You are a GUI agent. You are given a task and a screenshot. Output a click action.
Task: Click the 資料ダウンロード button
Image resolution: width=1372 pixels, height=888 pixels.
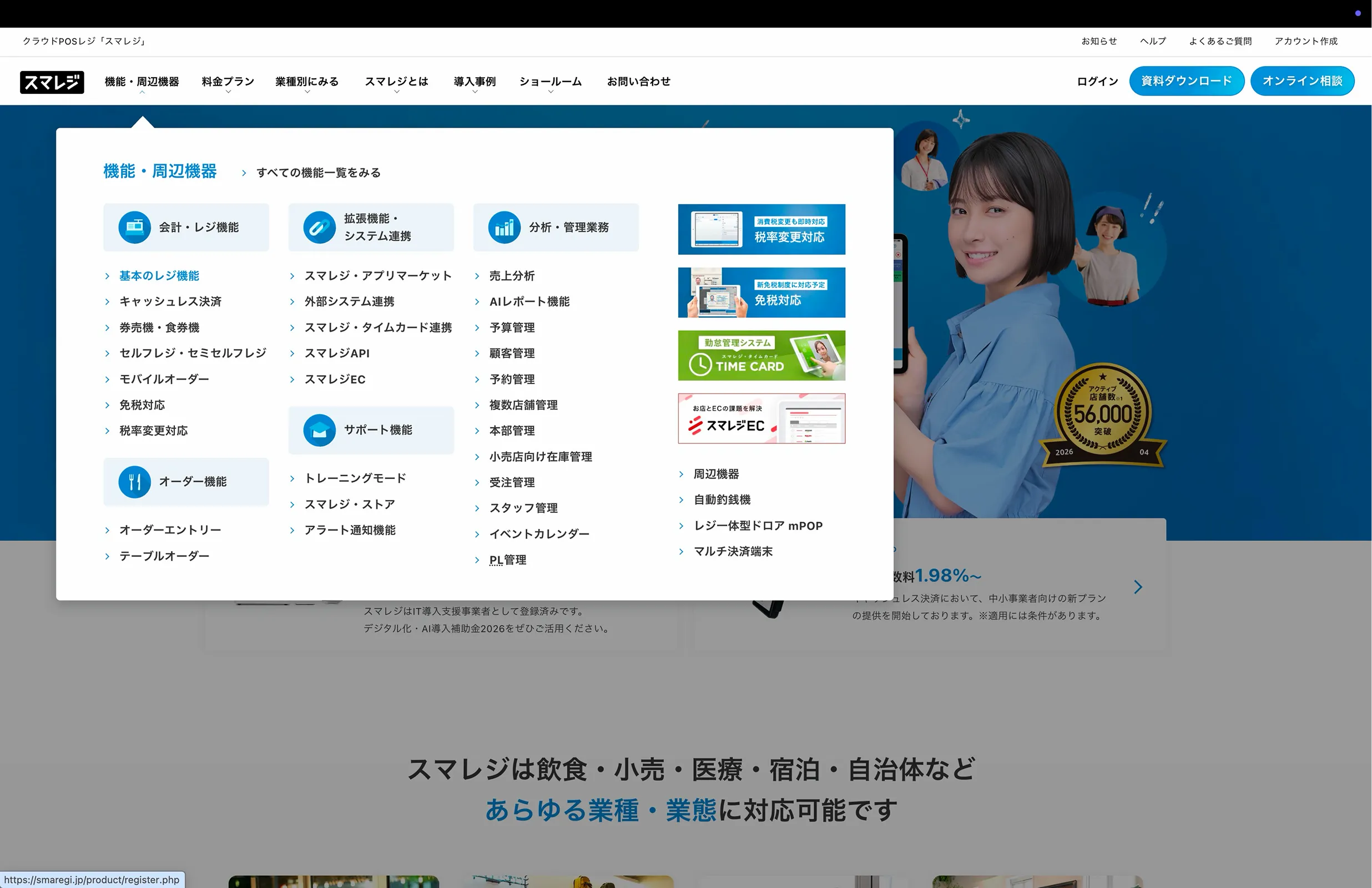[x=1187, y=81]
